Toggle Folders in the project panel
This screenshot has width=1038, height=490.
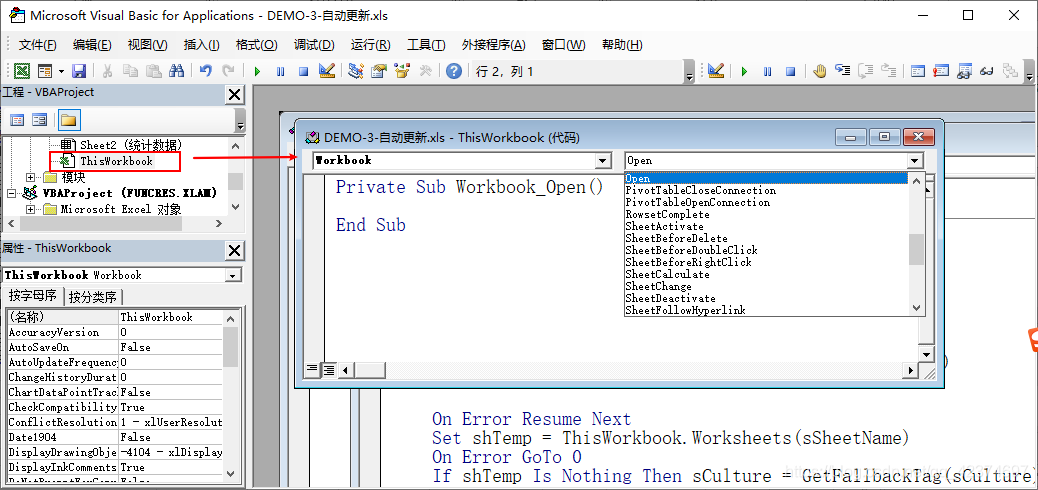[x=69, y=120]
